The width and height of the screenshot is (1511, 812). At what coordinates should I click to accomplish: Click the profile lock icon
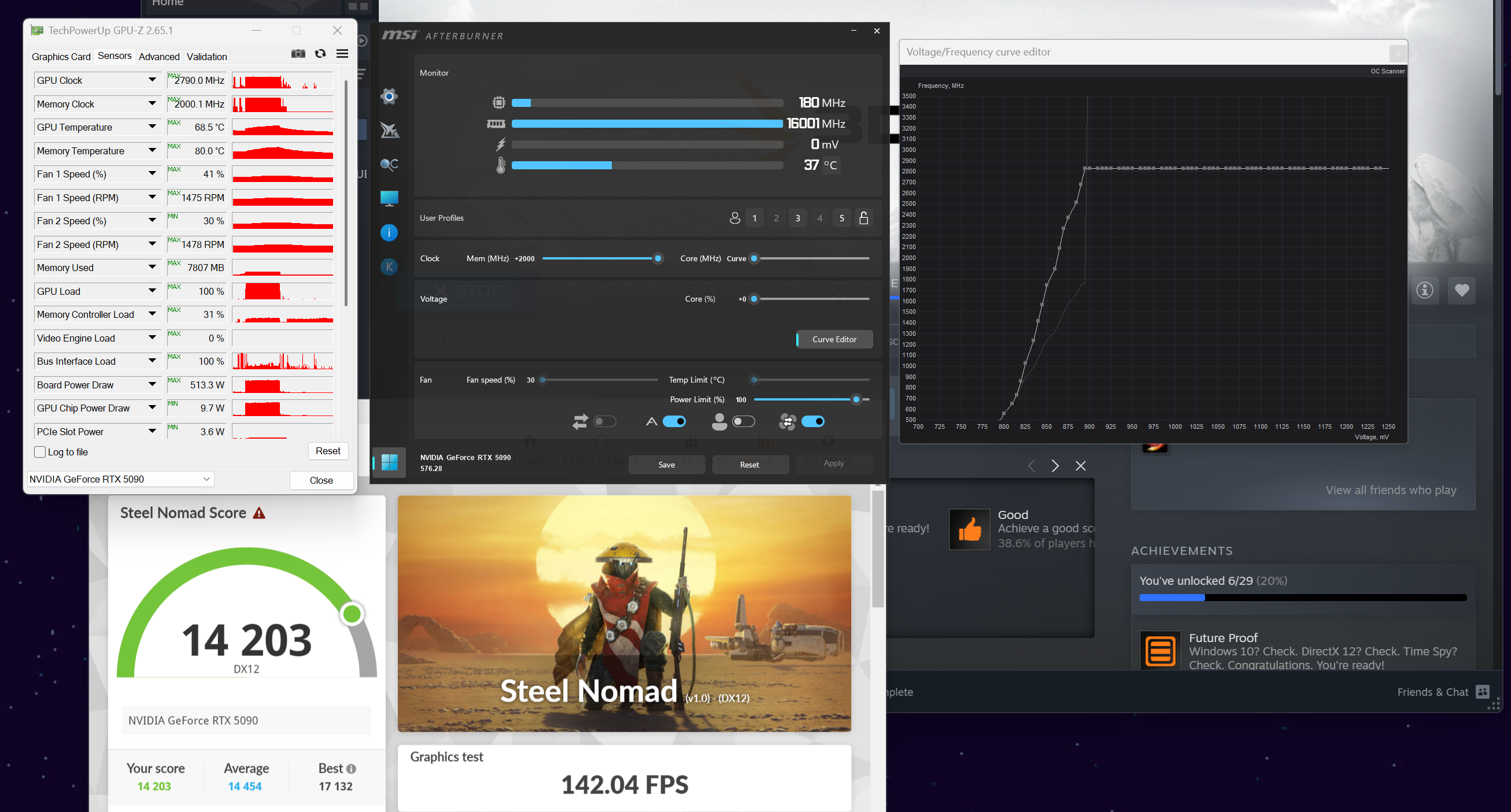(x=863, y=218)
